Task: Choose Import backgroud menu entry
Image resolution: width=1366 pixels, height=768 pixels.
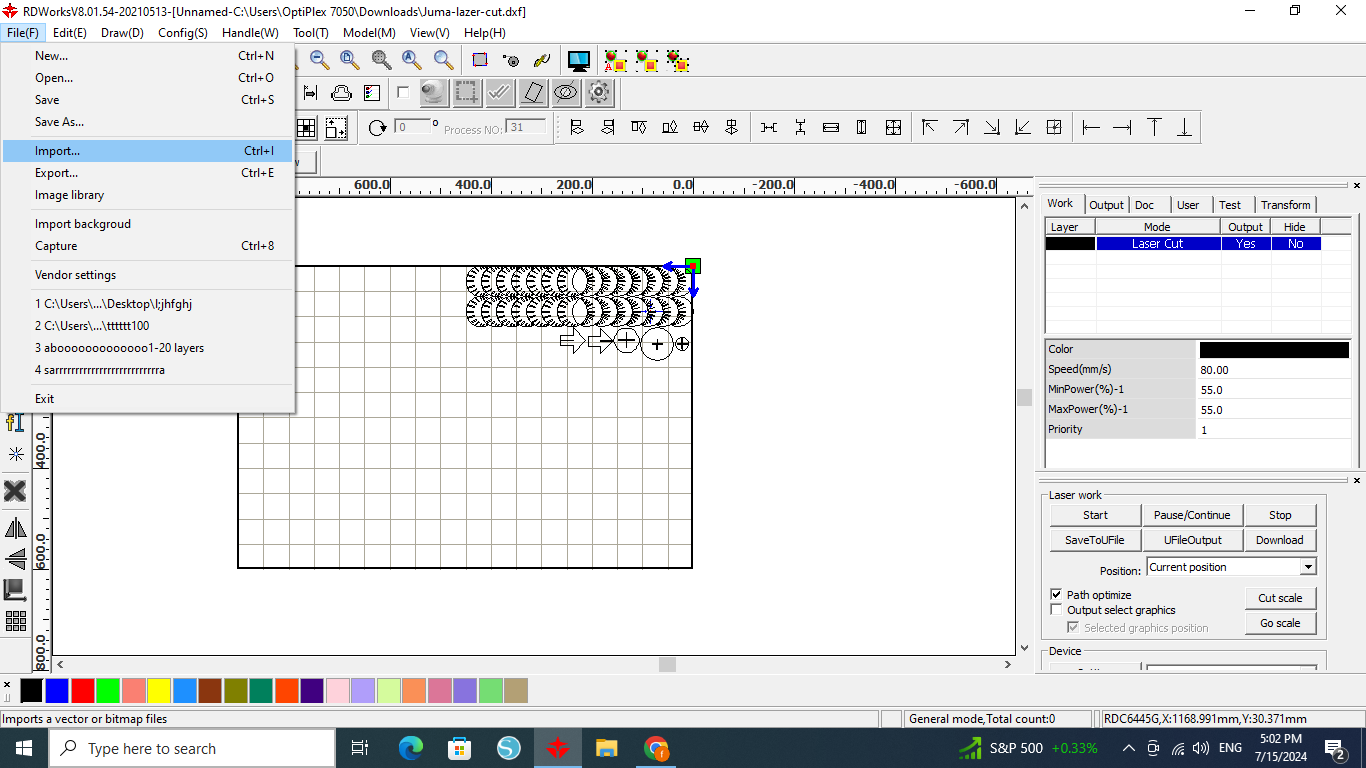Action: pyautogui.click(x=148, y=224)
